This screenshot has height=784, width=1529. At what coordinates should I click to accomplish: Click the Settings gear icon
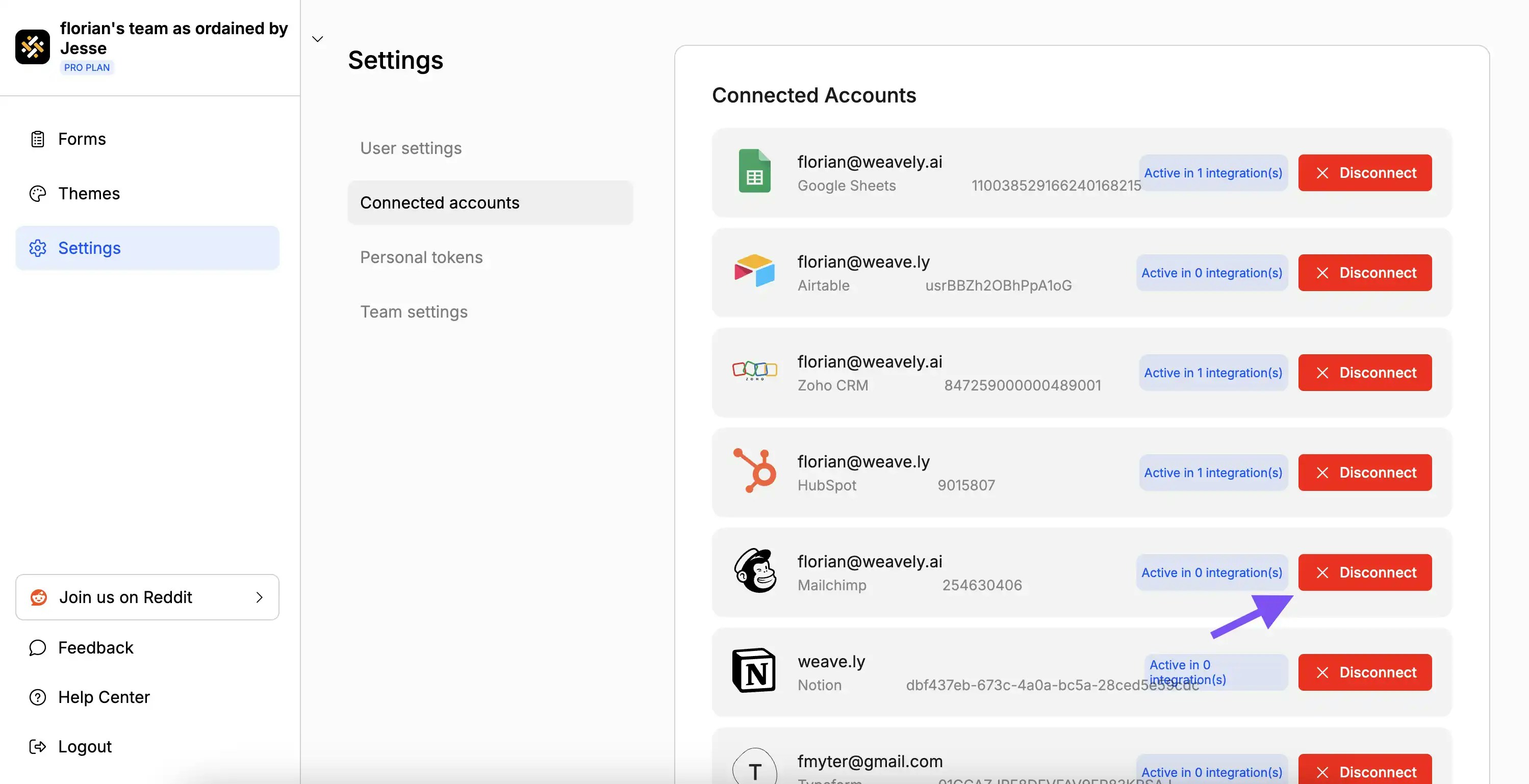37,248
